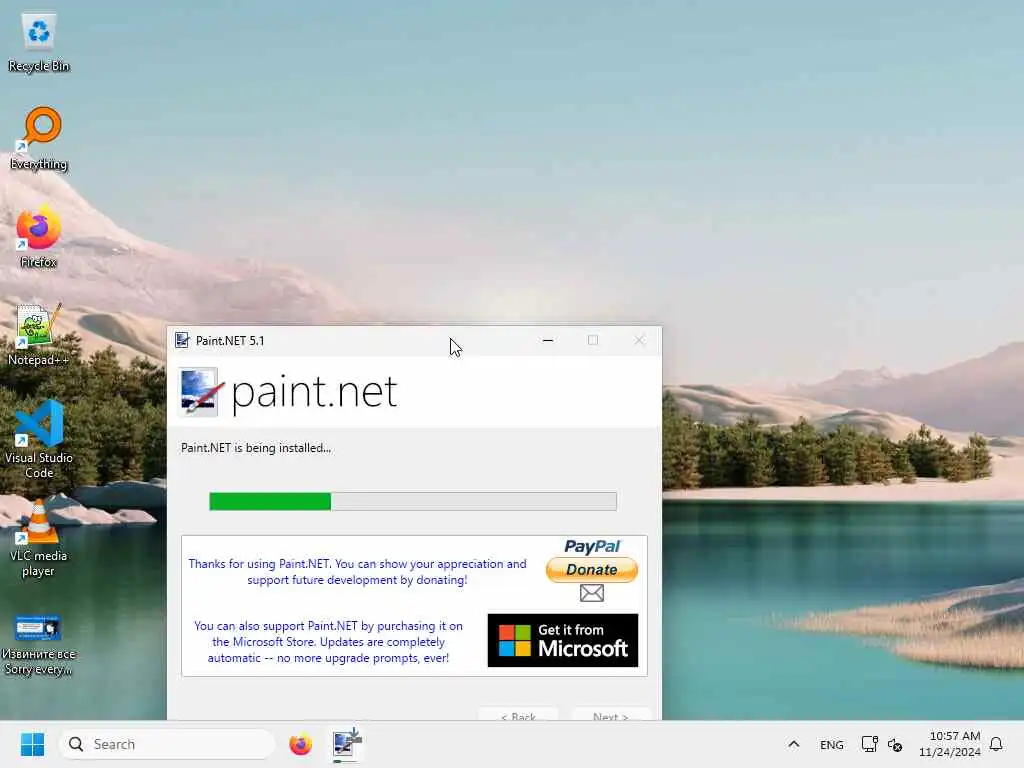Open the Notepad++ desktop shortcut
Screen dimensions: 1024x768
click(x=39, y=334)
